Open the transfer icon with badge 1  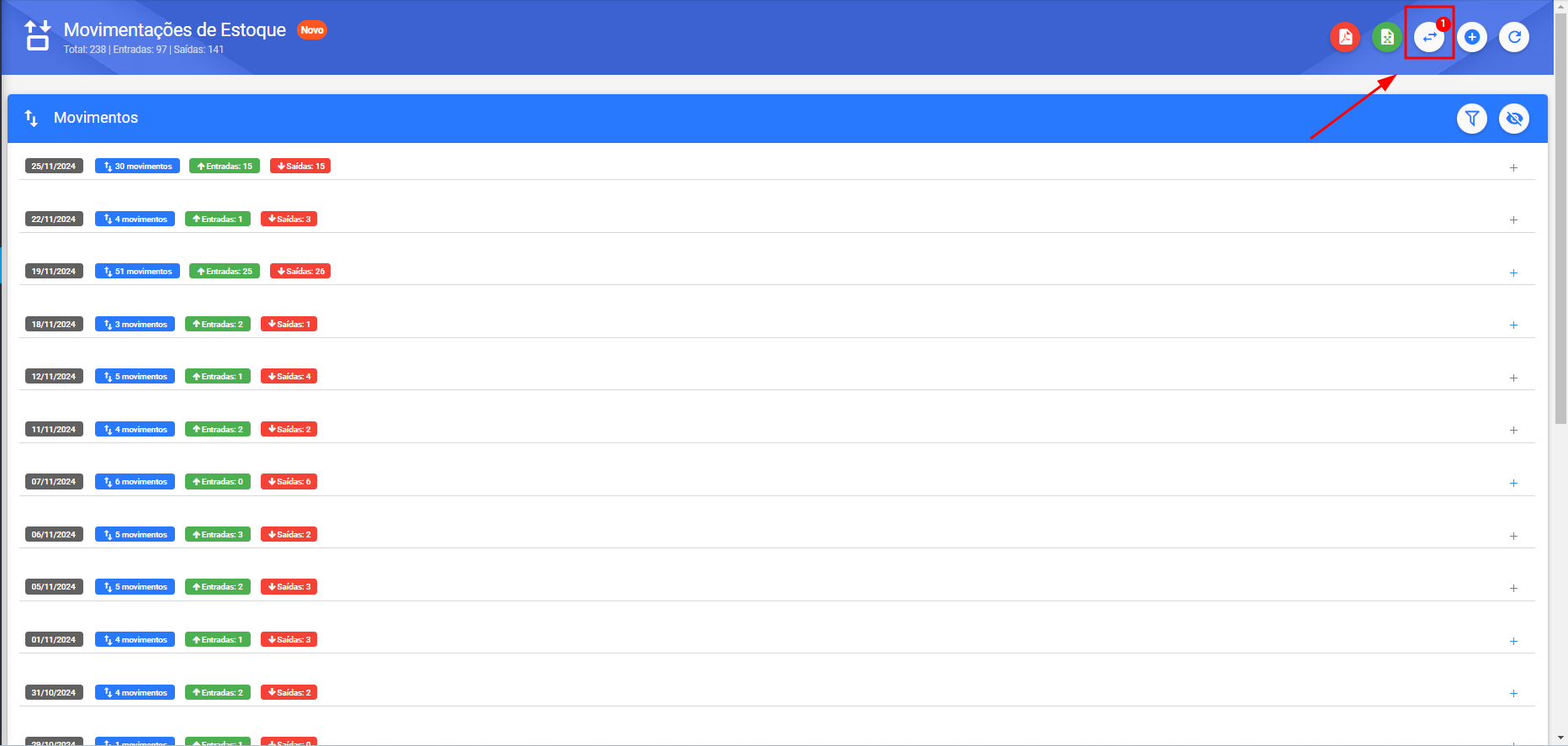tap(1429, 37)
